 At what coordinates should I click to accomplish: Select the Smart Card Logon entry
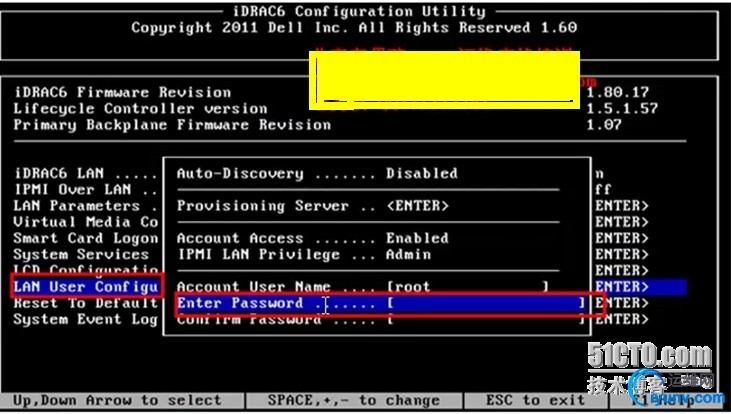pyautogui.click(x=86, y=239)
